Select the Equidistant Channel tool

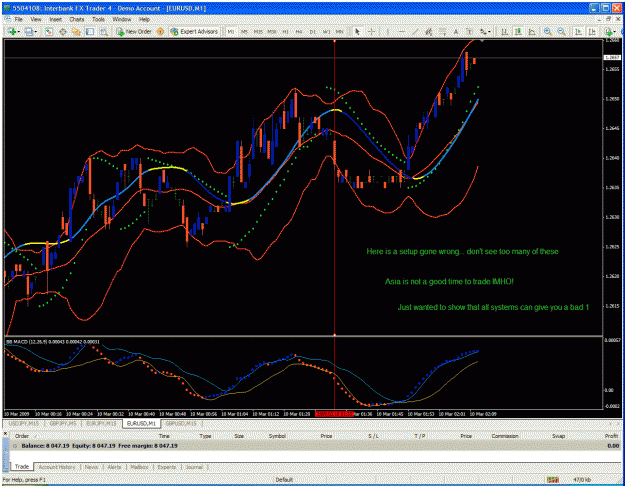coord(428,31)
